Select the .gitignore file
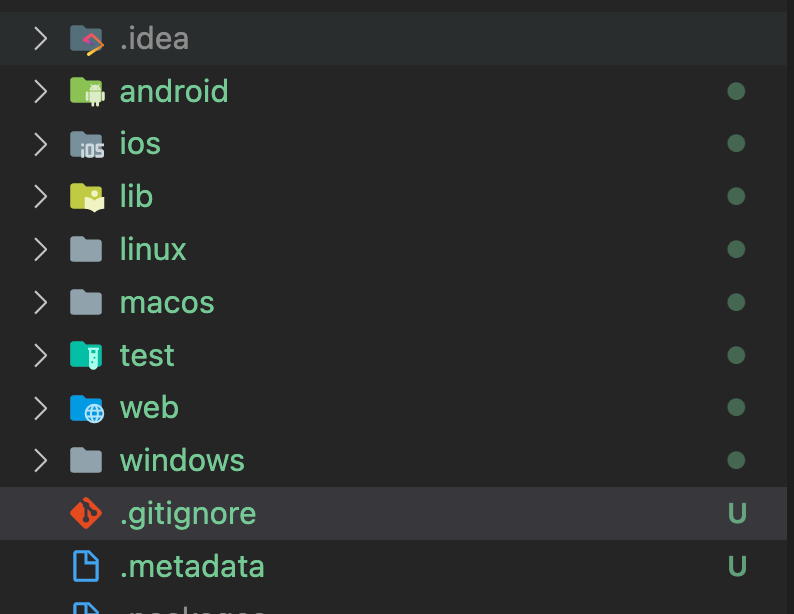This screenshot has width=794, height=614. [393, 513]
